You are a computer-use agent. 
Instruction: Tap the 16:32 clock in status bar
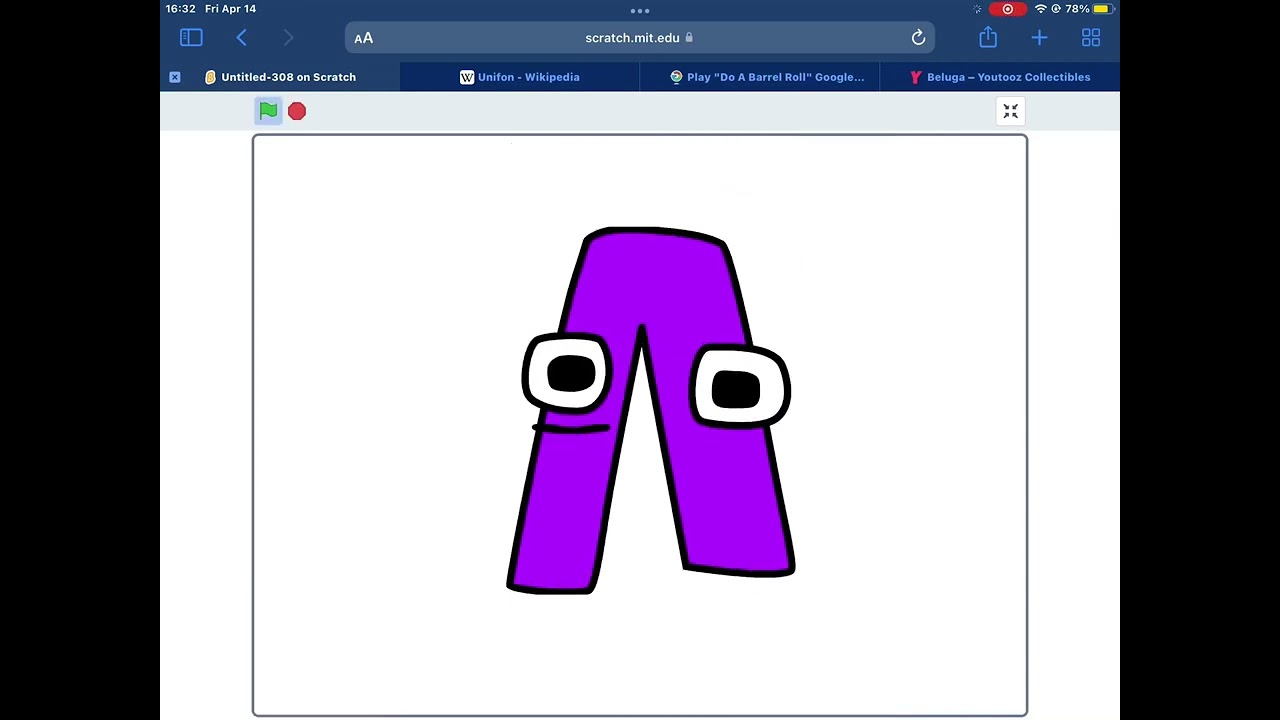pyautogui.click(x=181, y=9)
